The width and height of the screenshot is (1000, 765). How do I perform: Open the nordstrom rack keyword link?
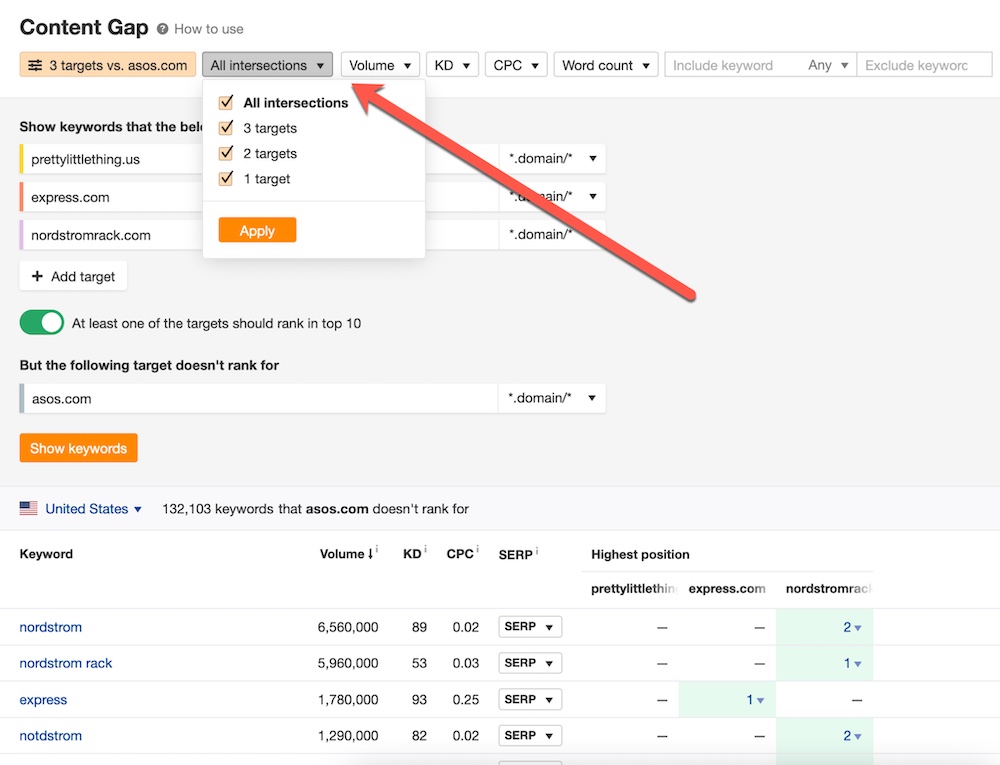click(x=66, y=663)
